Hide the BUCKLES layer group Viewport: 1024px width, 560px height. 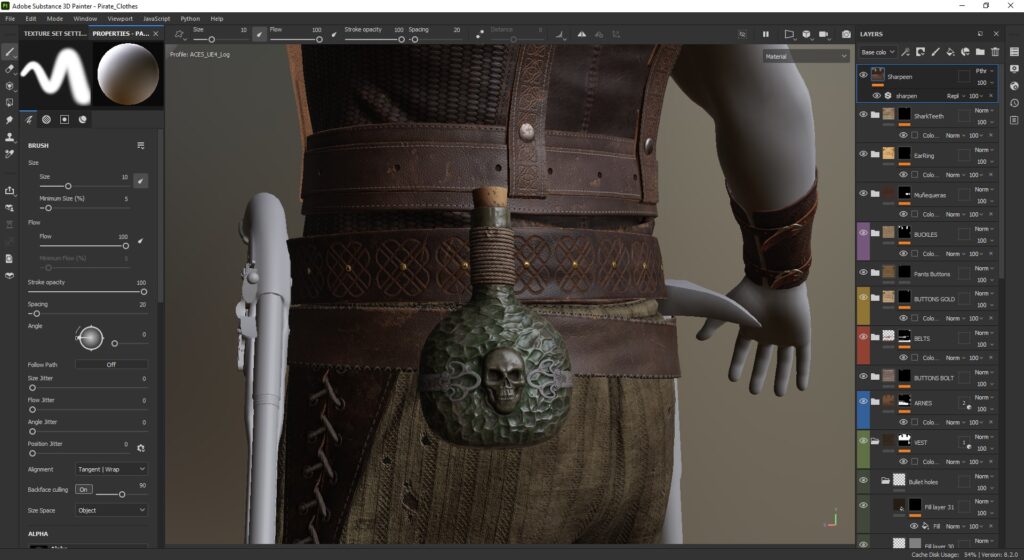863,232
